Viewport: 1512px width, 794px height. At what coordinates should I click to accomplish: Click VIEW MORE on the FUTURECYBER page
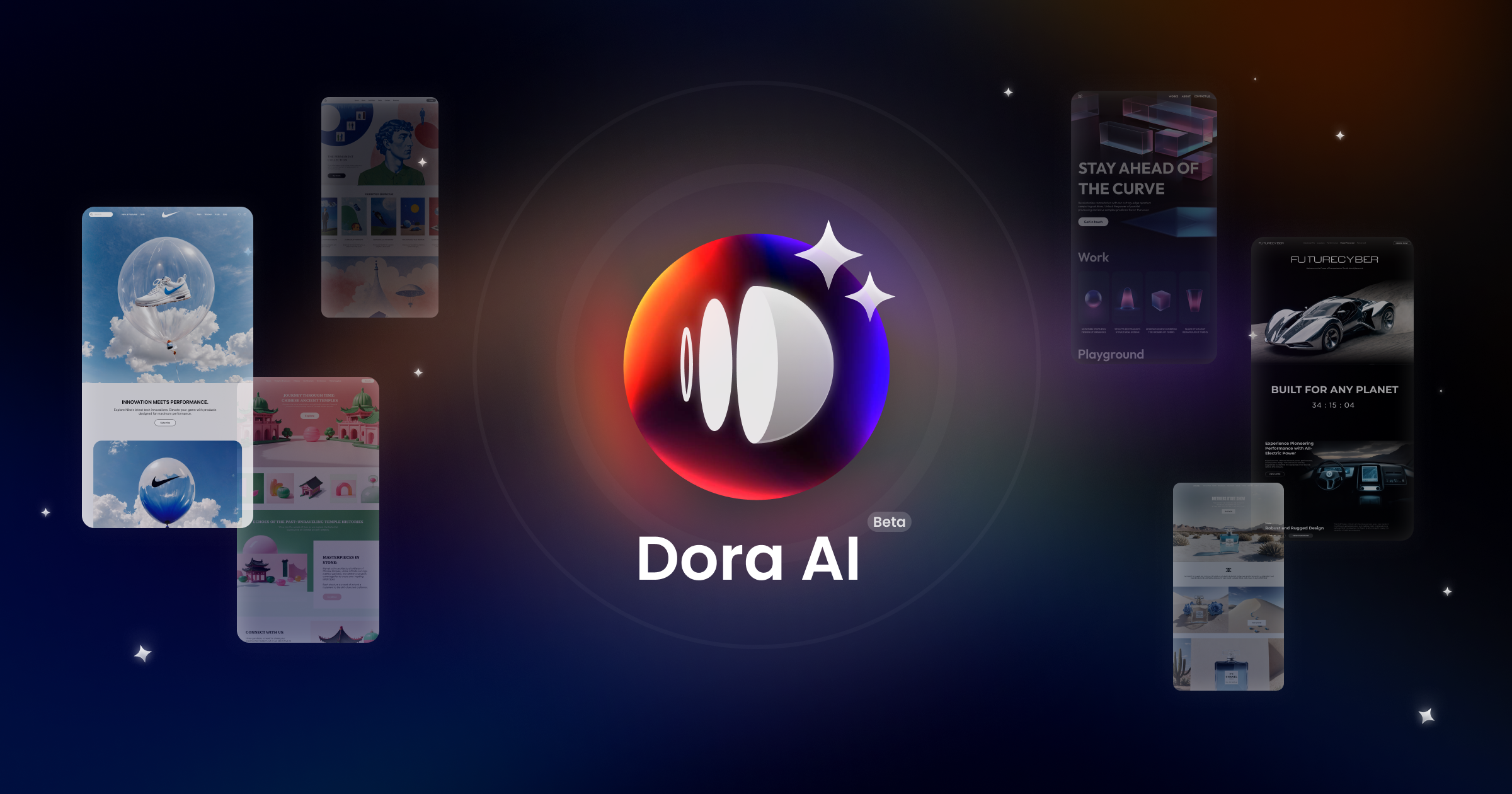[x=1274, y=474]
